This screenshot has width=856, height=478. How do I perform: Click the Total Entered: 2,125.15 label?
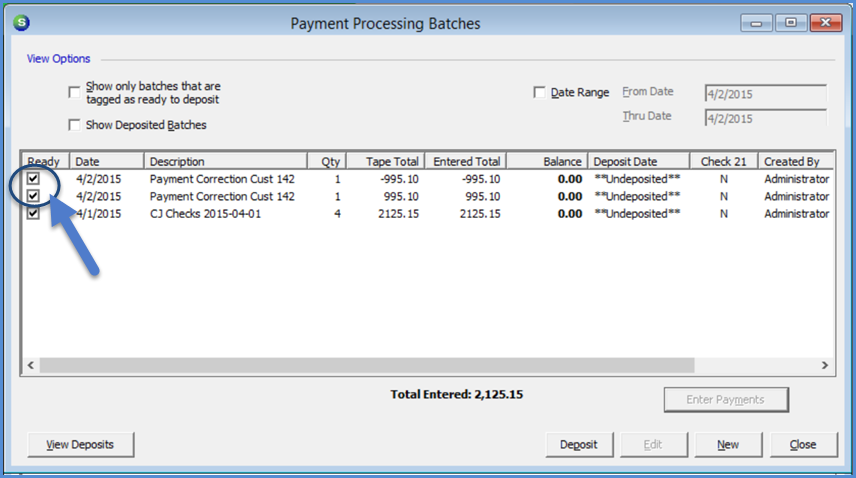pyautogui.click(x=456, y=394)
